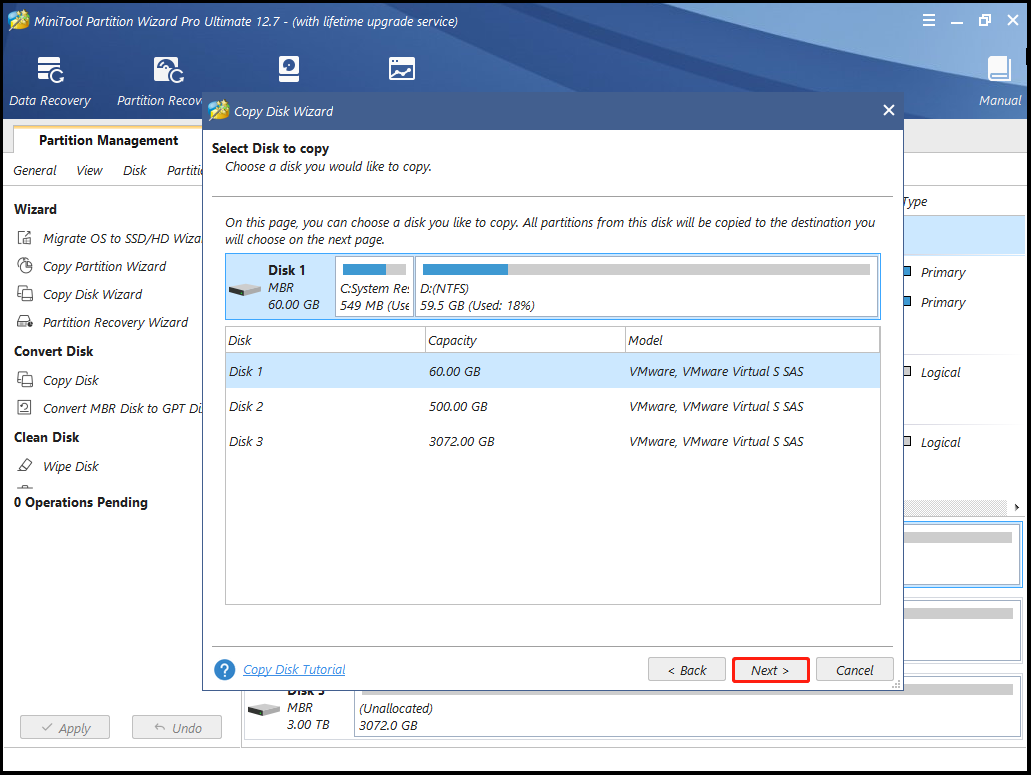This screenshot has height=775, width=1031.
Task: Click the 500.00 GB capacity cell
Action: [458, 406]
